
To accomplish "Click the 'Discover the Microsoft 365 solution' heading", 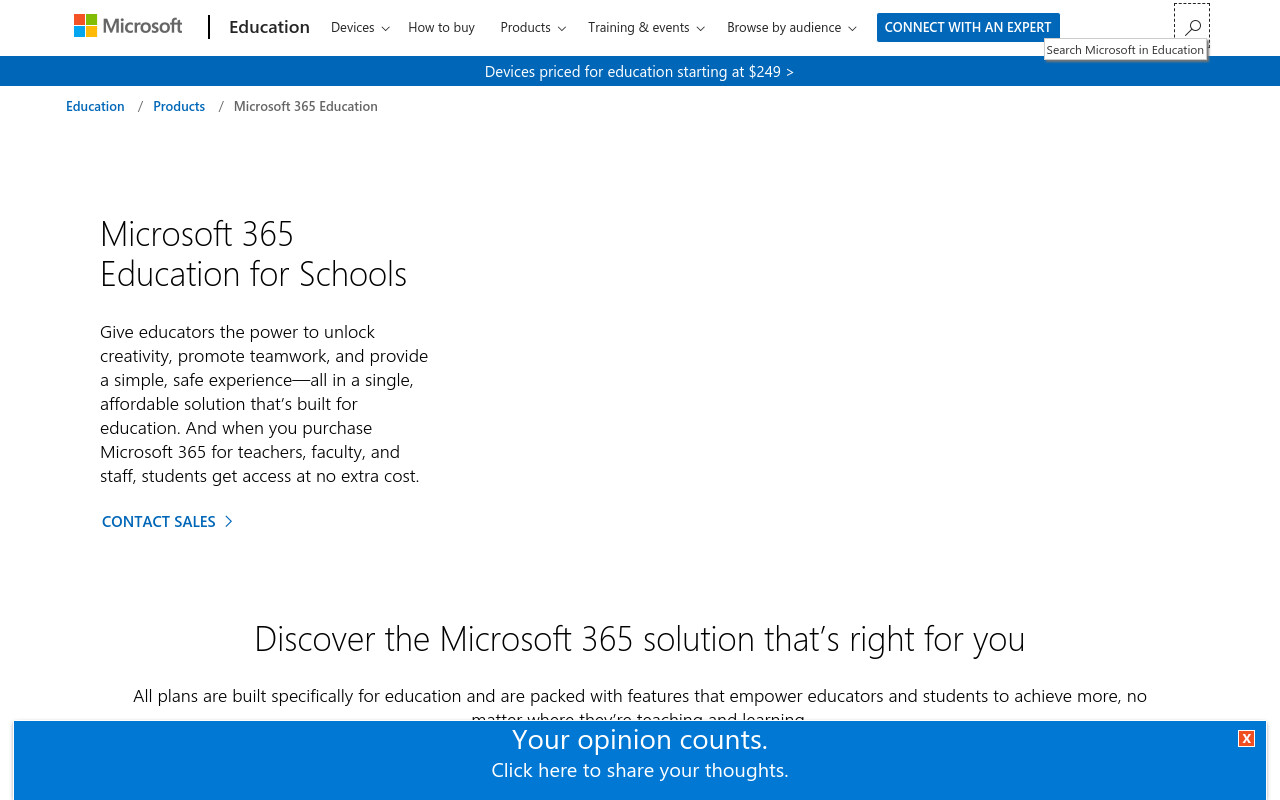I will (x=640, y=638).
